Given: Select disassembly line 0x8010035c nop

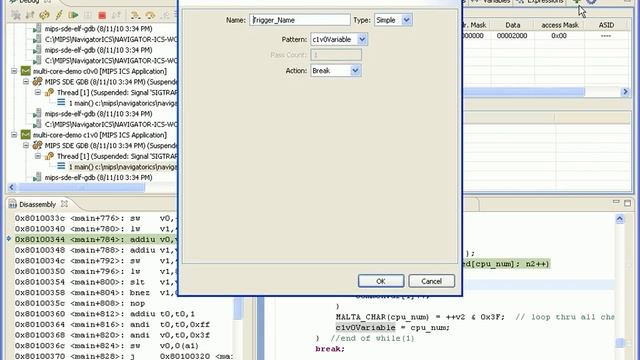Looking at the screenshot, I should tap(80, 303).
